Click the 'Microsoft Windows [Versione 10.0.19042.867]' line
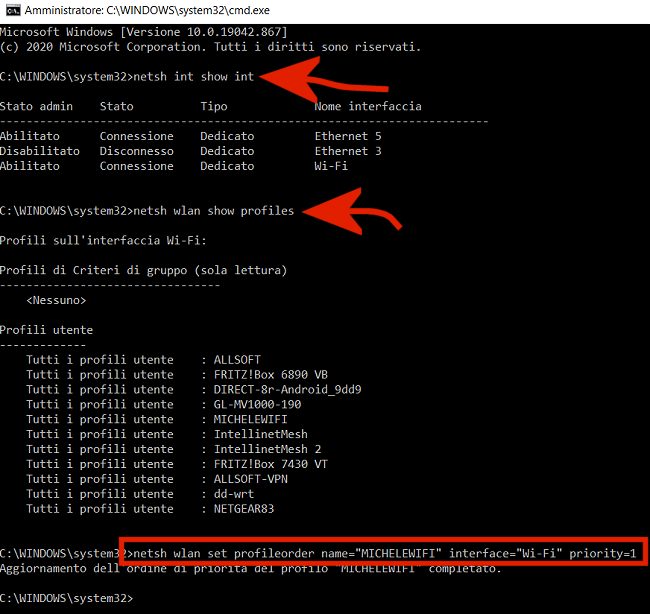Screen dimensions: 650x614 point(143,32)
